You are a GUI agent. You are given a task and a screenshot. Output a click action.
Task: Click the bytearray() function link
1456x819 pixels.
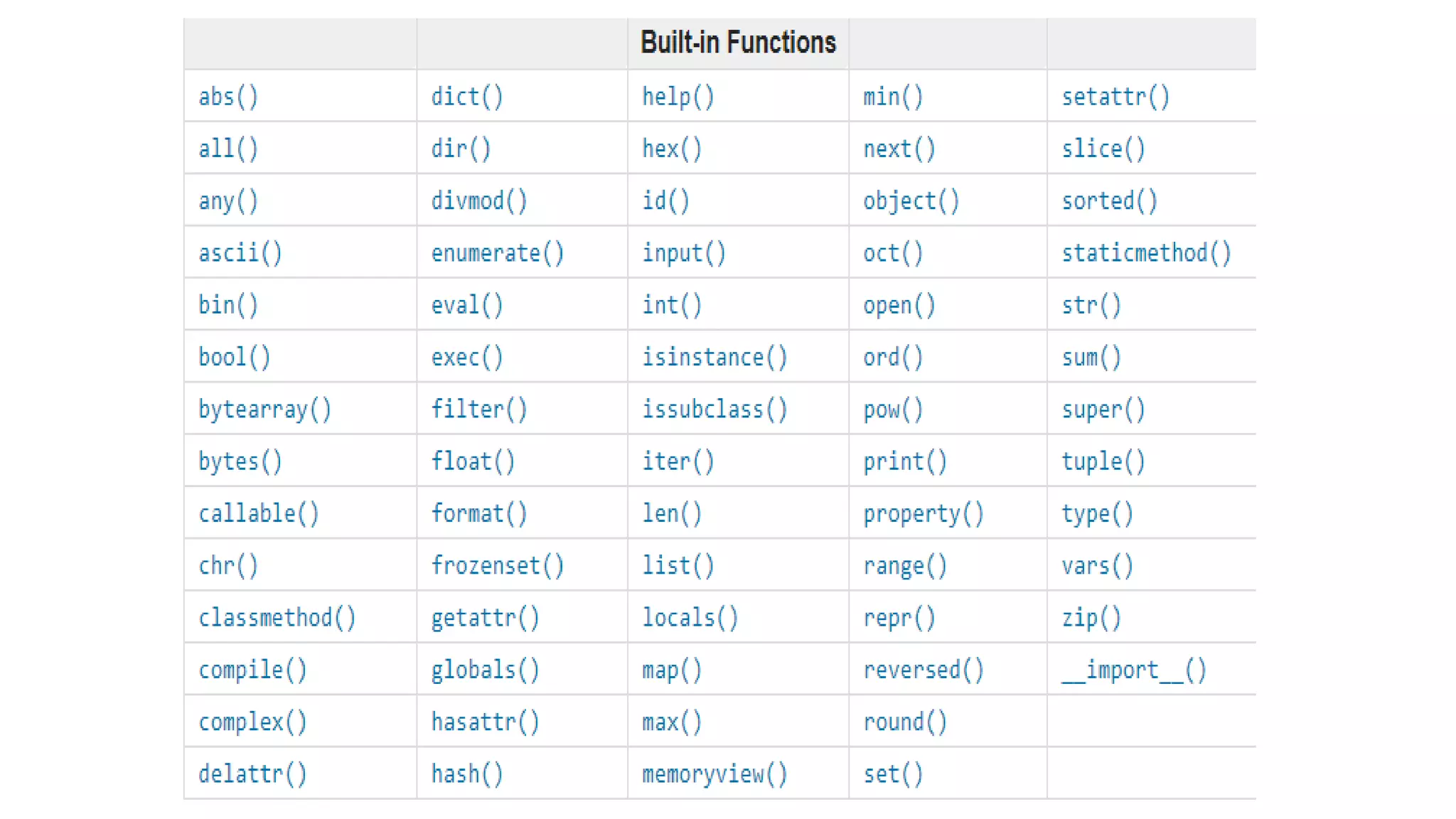[x=264, y=409]
